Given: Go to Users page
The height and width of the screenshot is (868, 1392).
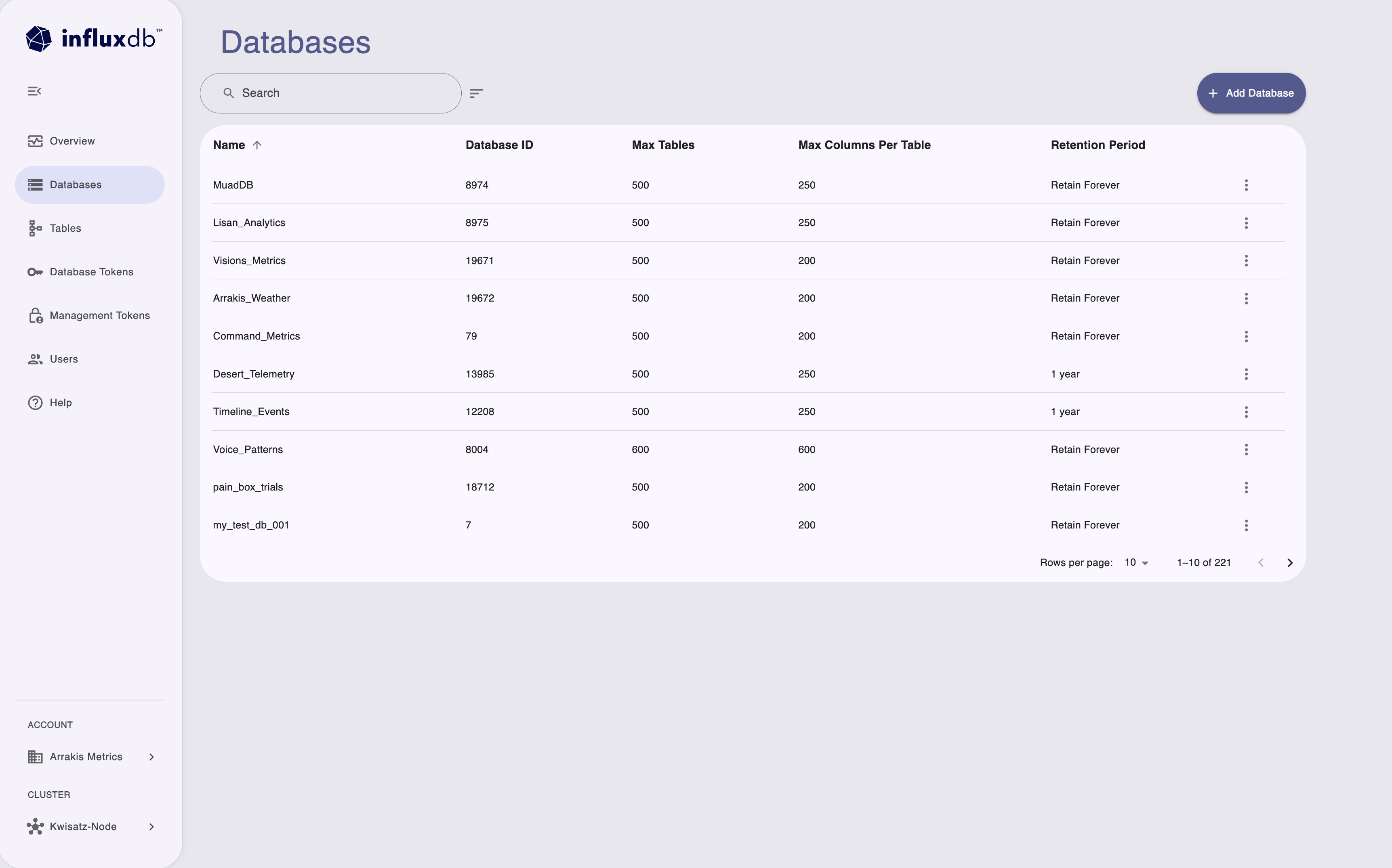Looking at the screenshot, I should click(x=90, y=359).
